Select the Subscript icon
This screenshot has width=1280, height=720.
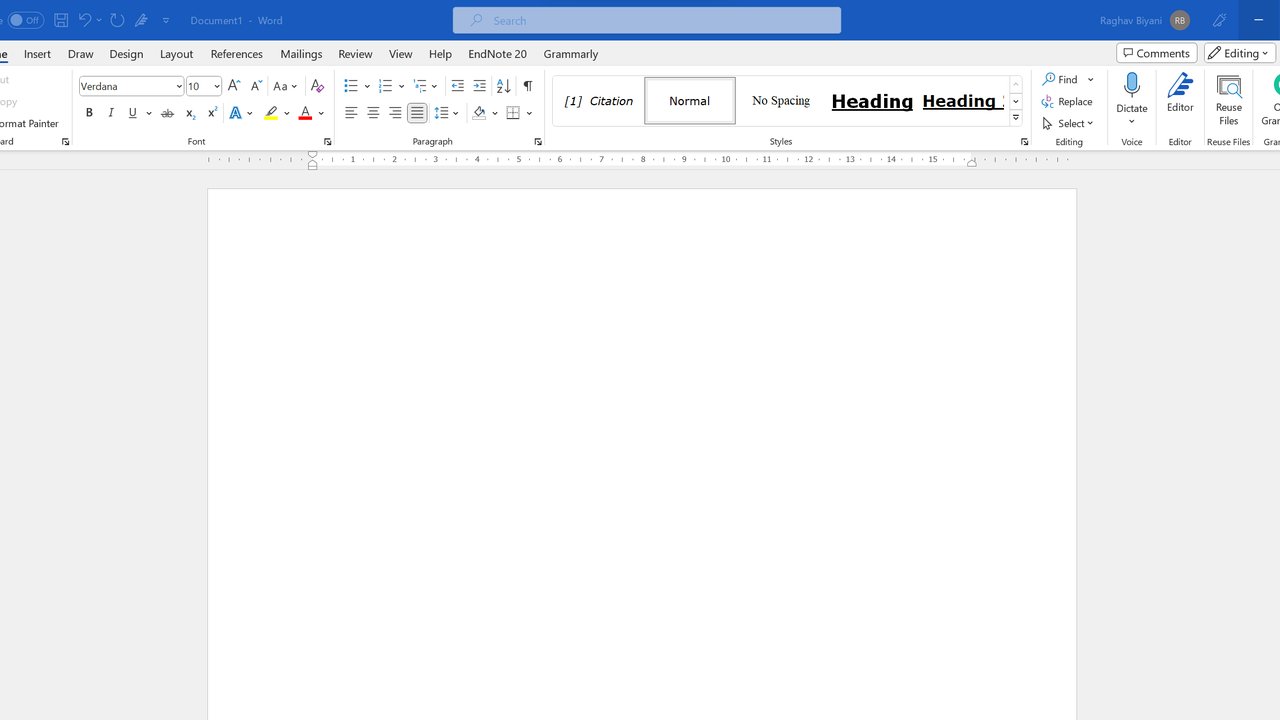190,113
